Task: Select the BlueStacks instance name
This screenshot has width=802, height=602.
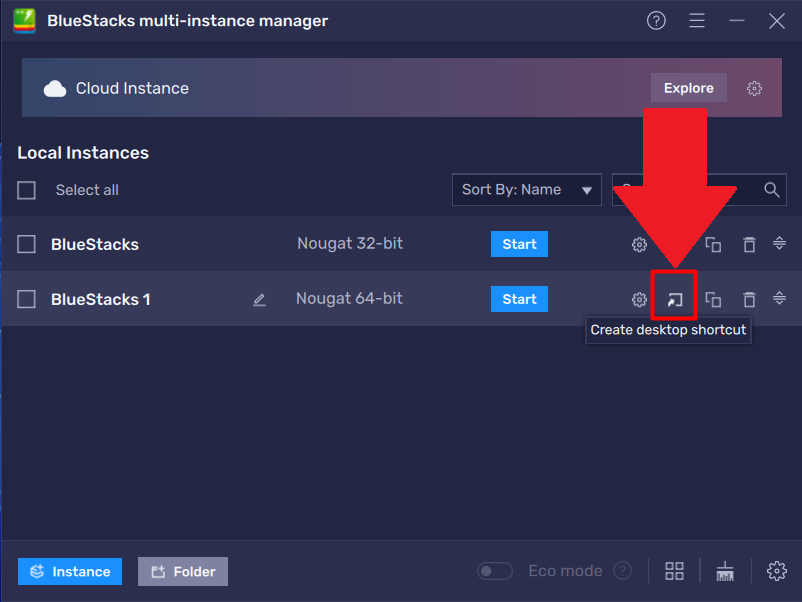Action: tap(95, 244)
